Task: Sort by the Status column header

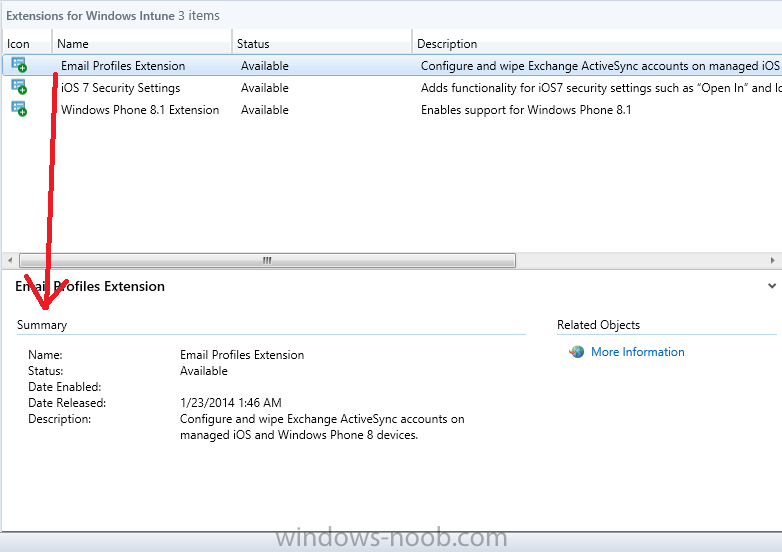Action: point(322,44)
